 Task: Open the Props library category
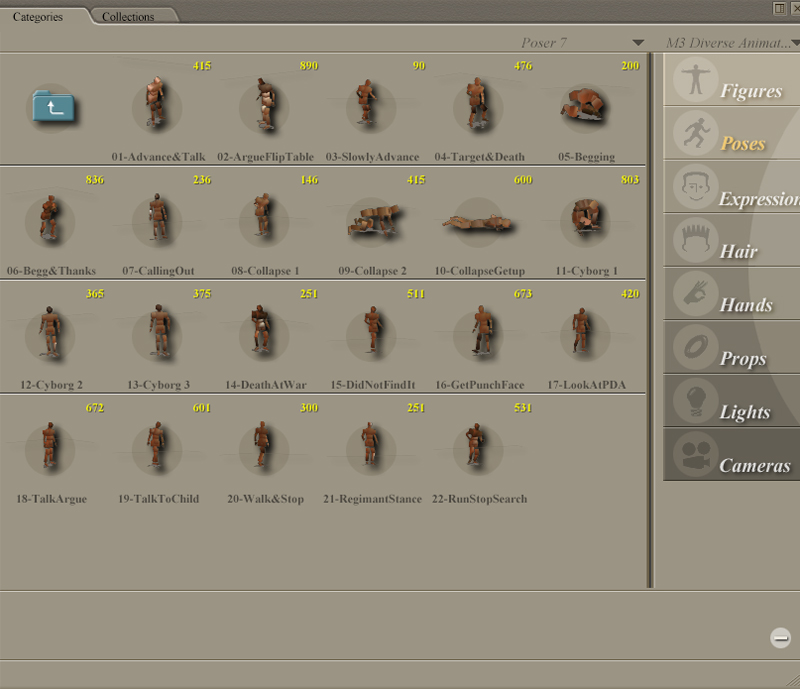(732, 348)
